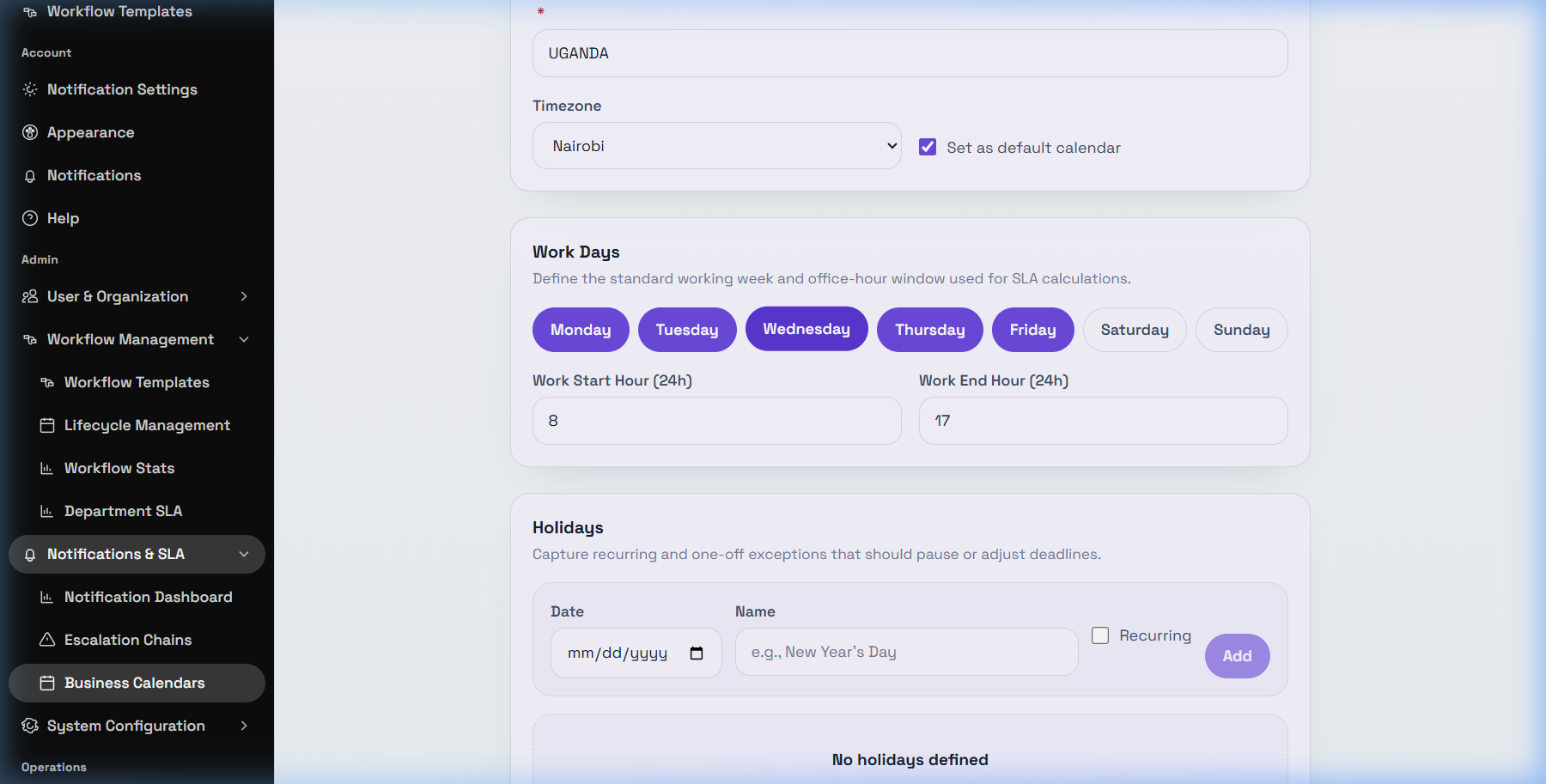
Task: Click the Notification Dashboard chart icon
Action: pyautogui.click(x=47, y=597)
